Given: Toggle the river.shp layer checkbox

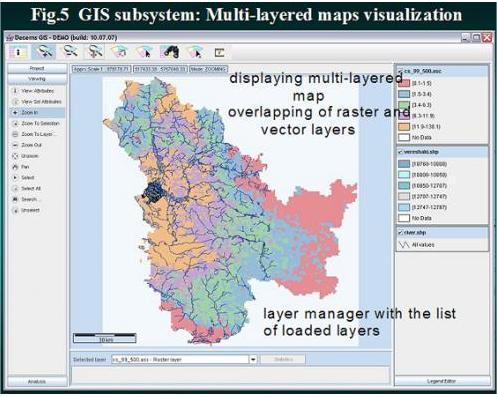Looking at the screenshot, I should tap(400, 233).
